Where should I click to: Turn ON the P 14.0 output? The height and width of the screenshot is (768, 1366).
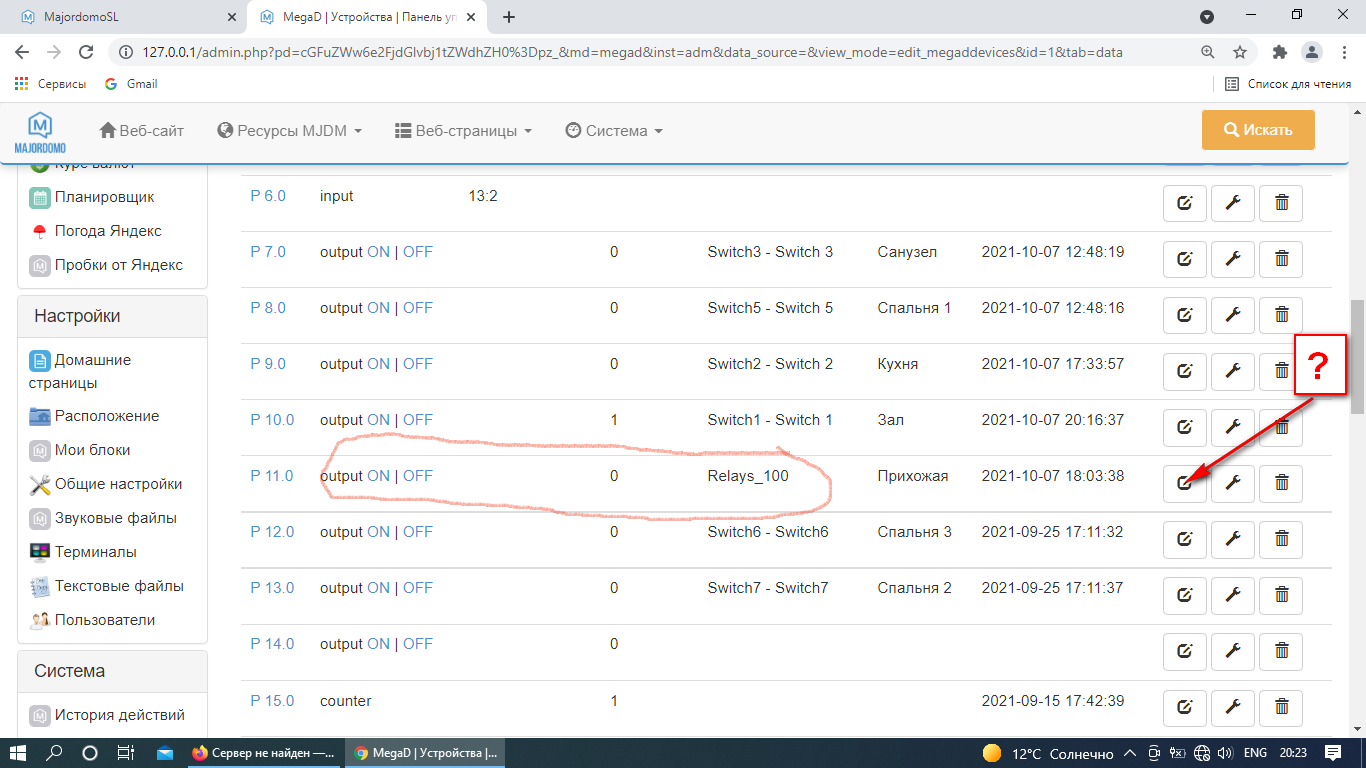tap(378, 644)
